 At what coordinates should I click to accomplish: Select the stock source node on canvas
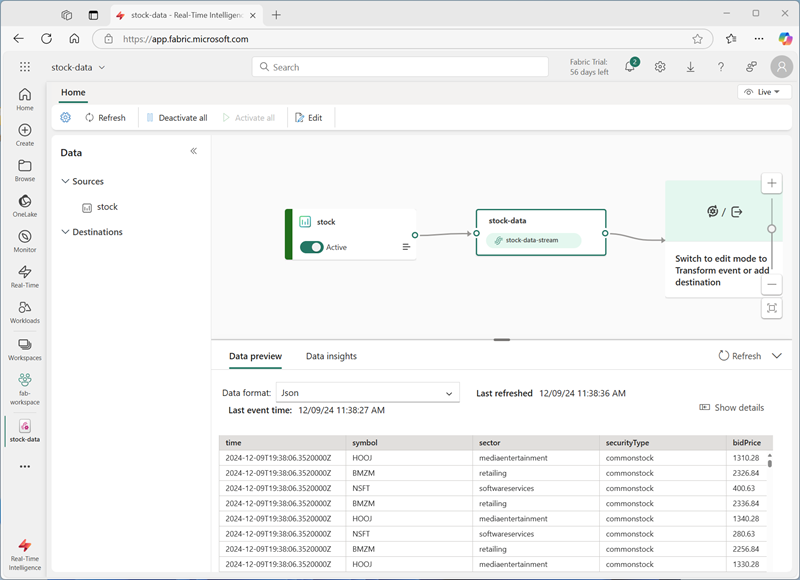(351, 234)
